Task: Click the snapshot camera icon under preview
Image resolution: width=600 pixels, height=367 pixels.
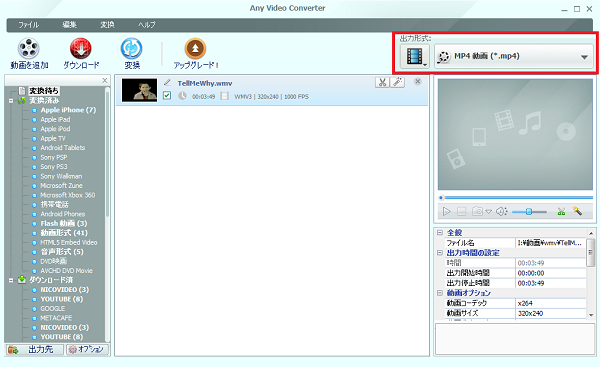Action: (477, 211)
